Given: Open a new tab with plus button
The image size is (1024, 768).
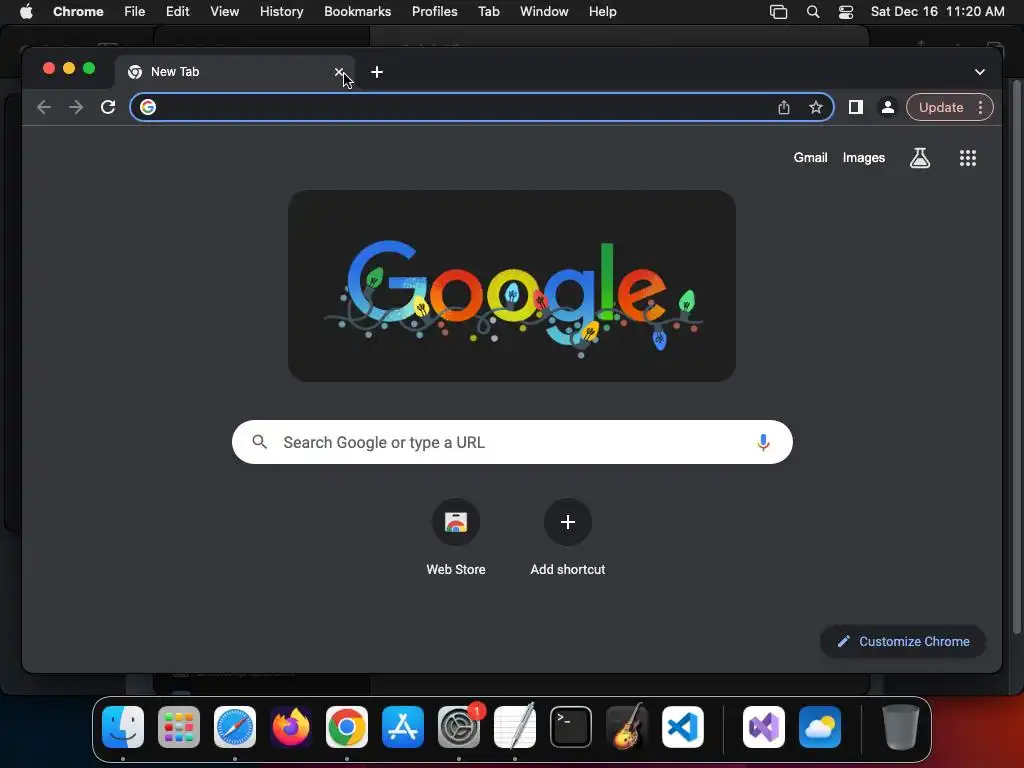Looking at the screenshot, I should point(377,72).
